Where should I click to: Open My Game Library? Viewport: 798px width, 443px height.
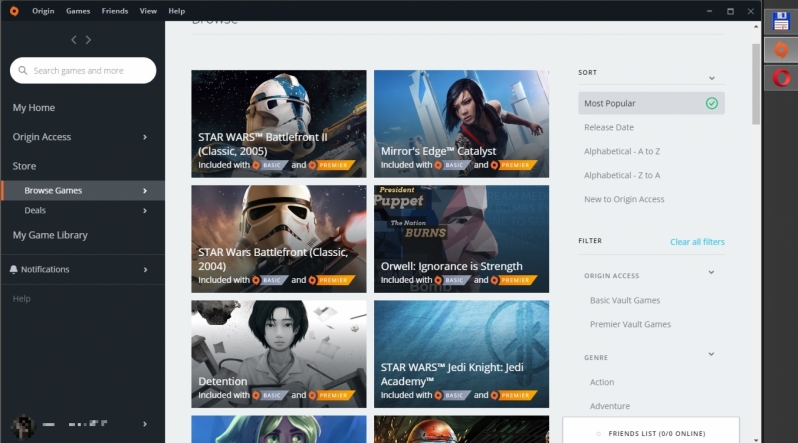tap(50, 235)
